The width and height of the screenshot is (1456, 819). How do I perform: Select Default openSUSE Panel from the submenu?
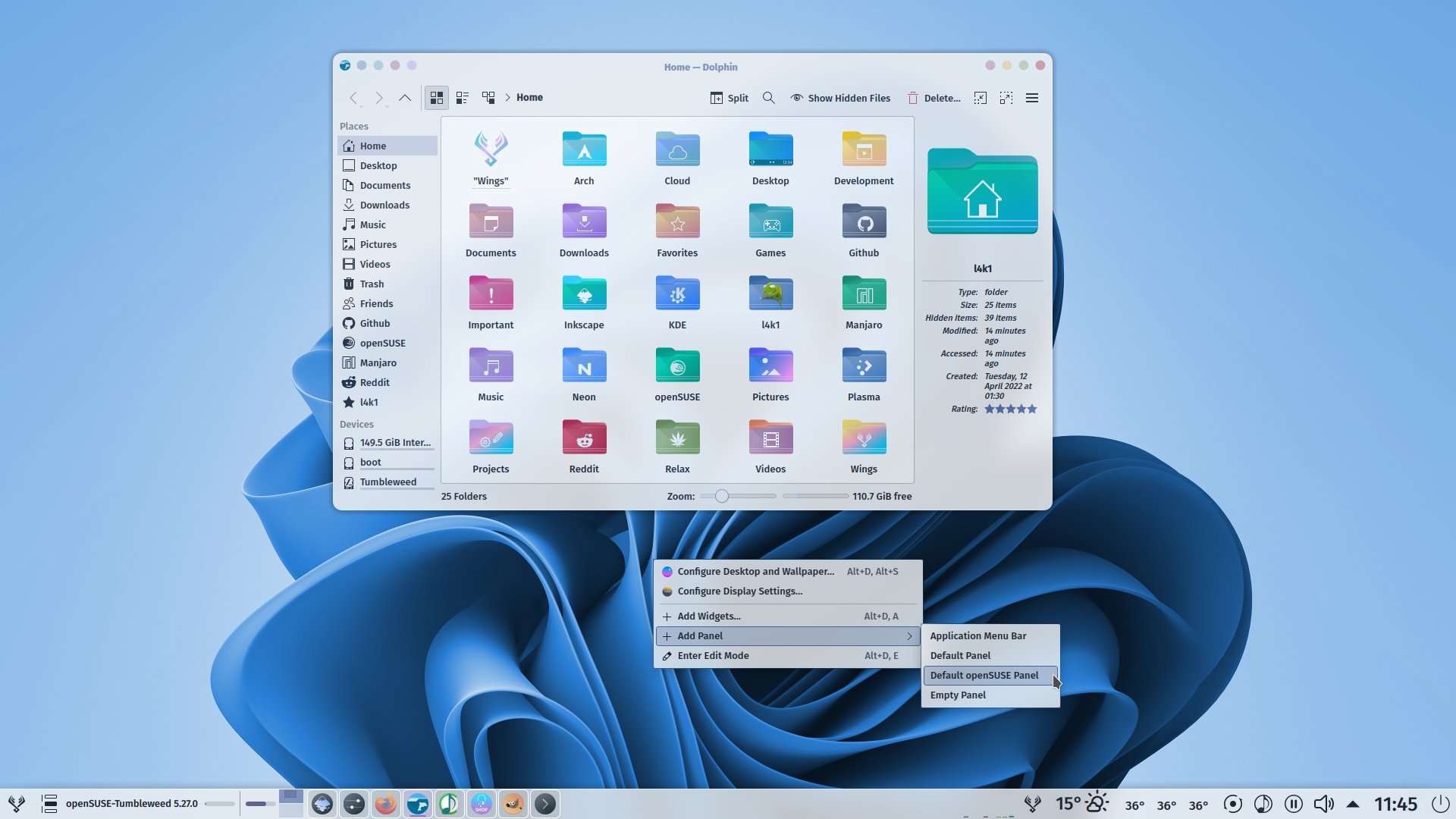[x=984, y=675]
